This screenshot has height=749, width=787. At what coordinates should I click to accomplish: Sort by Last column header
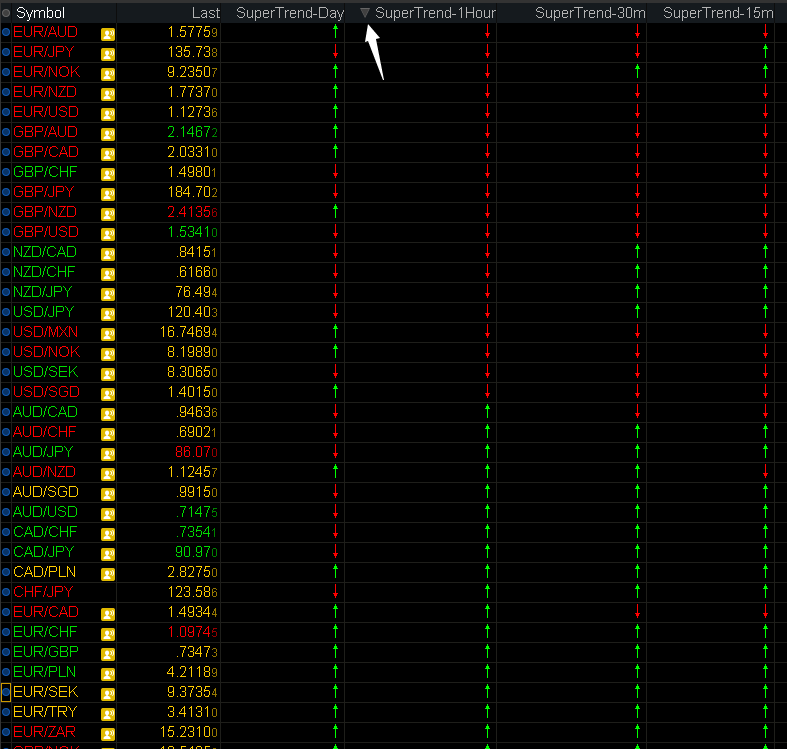coord(206,13)
